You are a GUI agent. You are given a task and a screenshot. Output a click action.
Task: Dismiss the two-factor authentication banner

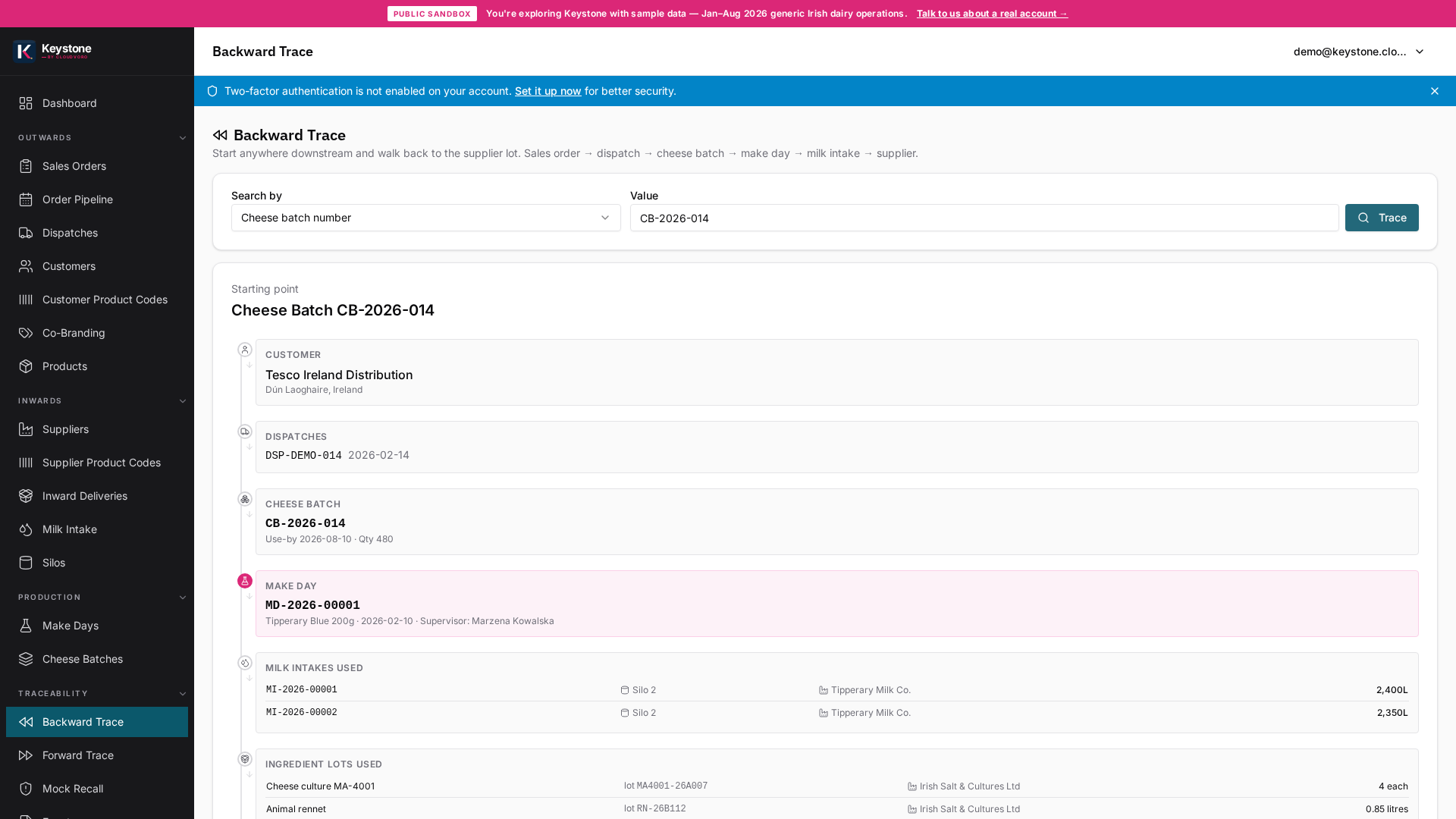tap(1435, 91)
